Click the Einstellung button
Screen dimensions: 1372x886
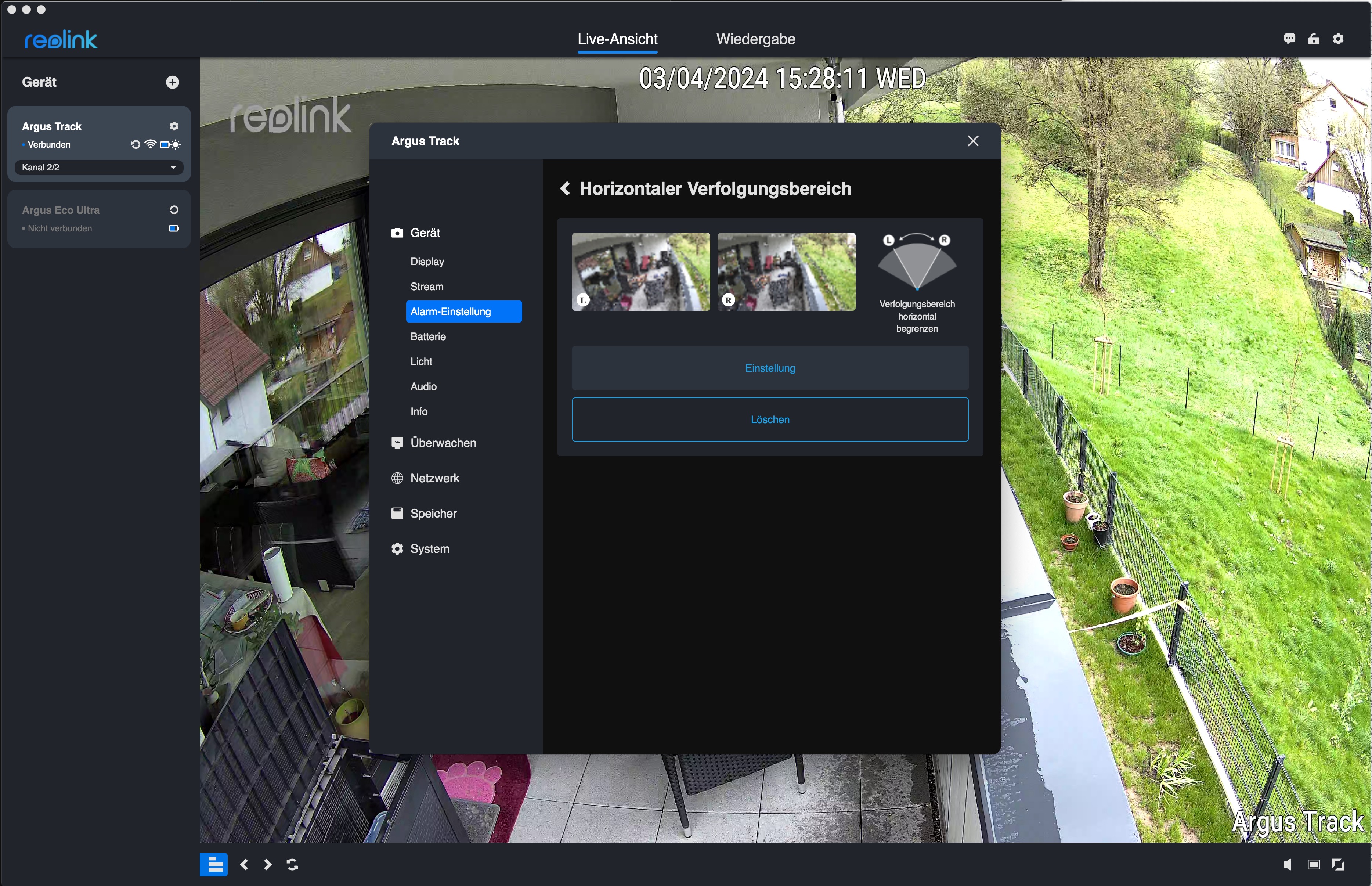point(770,368)
